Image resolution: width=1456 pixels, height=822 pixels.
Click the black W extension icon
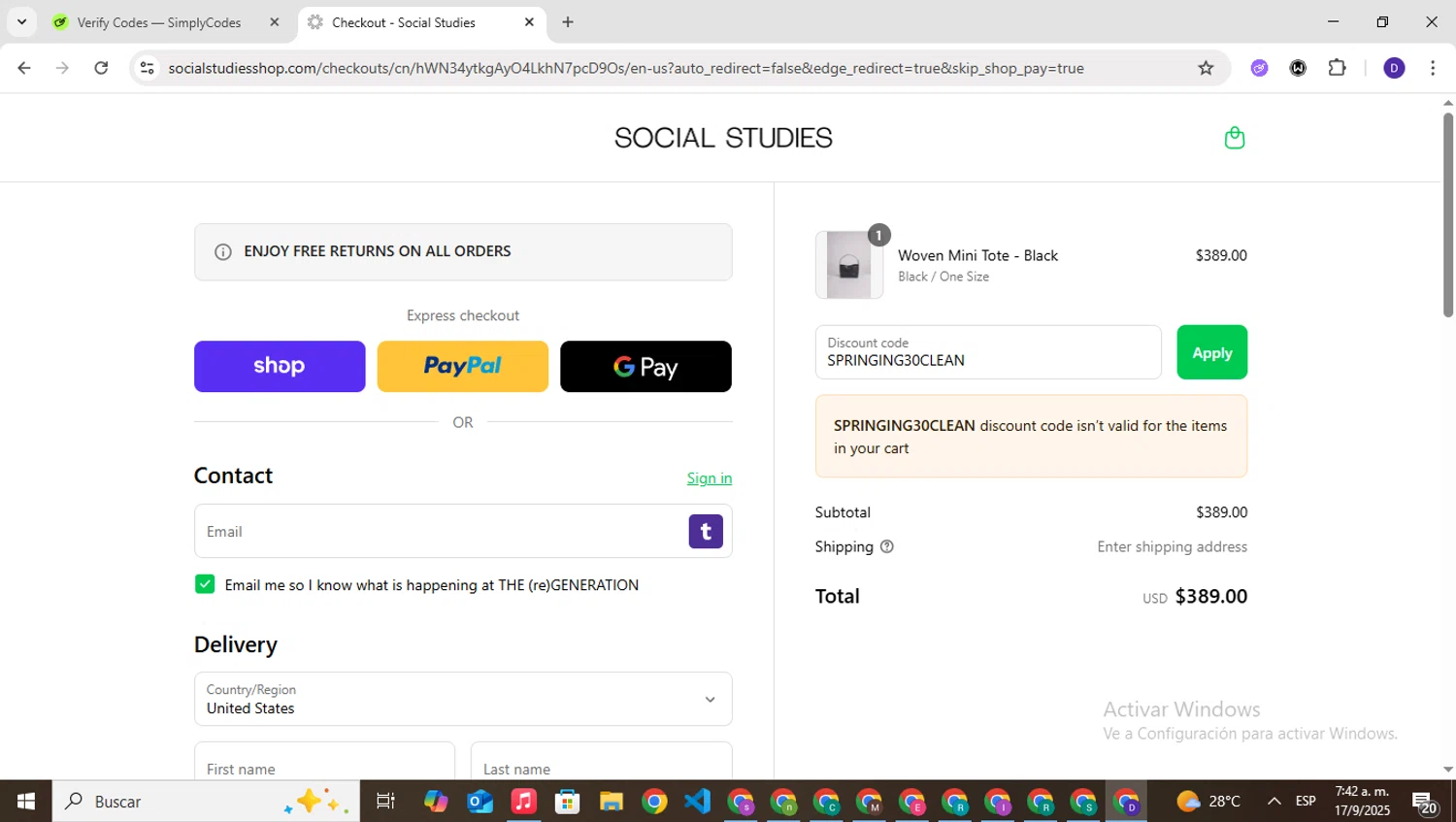(1298, 68)
